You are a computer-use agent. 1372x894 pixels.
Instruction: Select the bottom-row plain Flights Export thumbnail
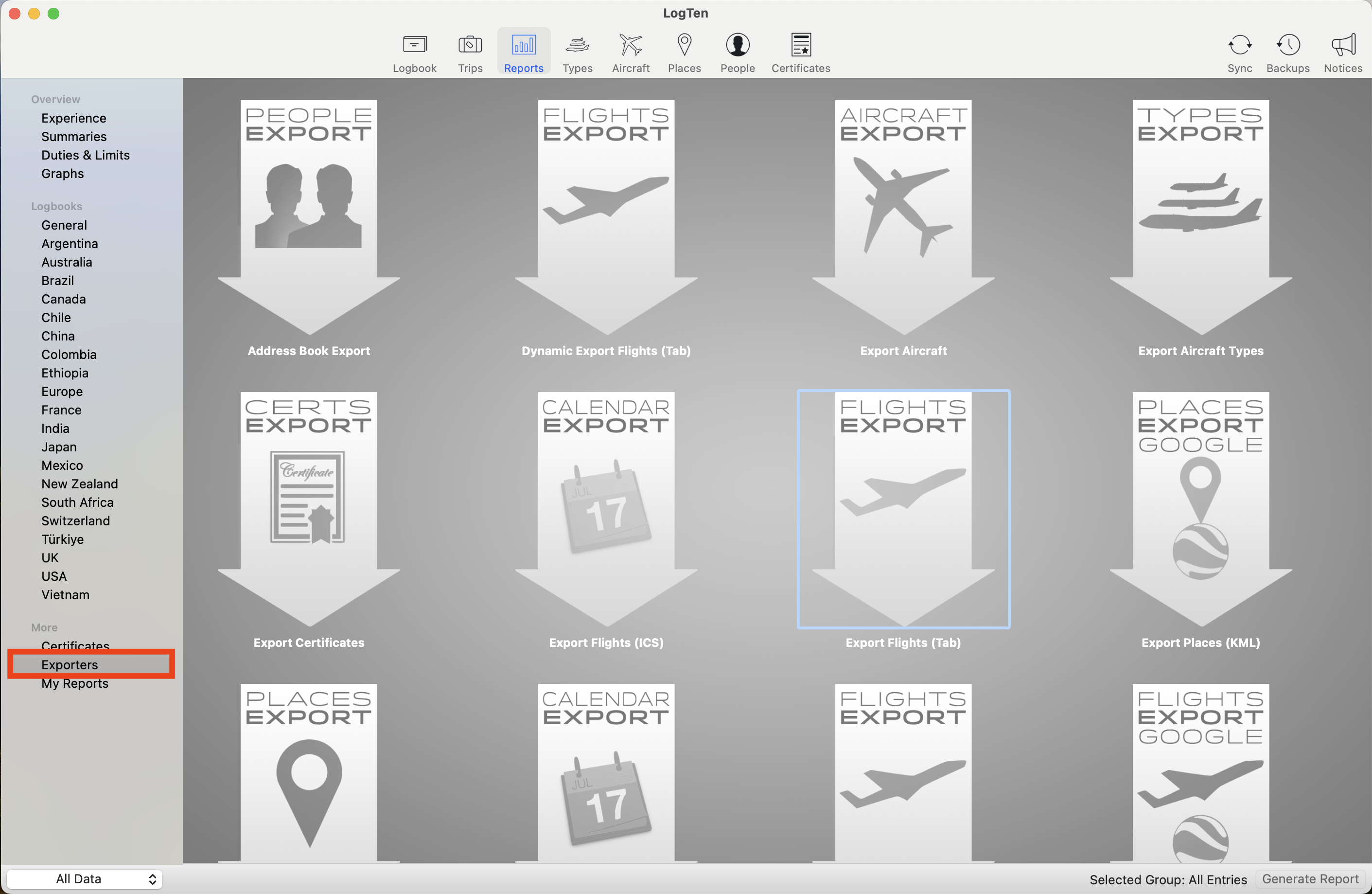pyautogui.click(x=903, y=773)
